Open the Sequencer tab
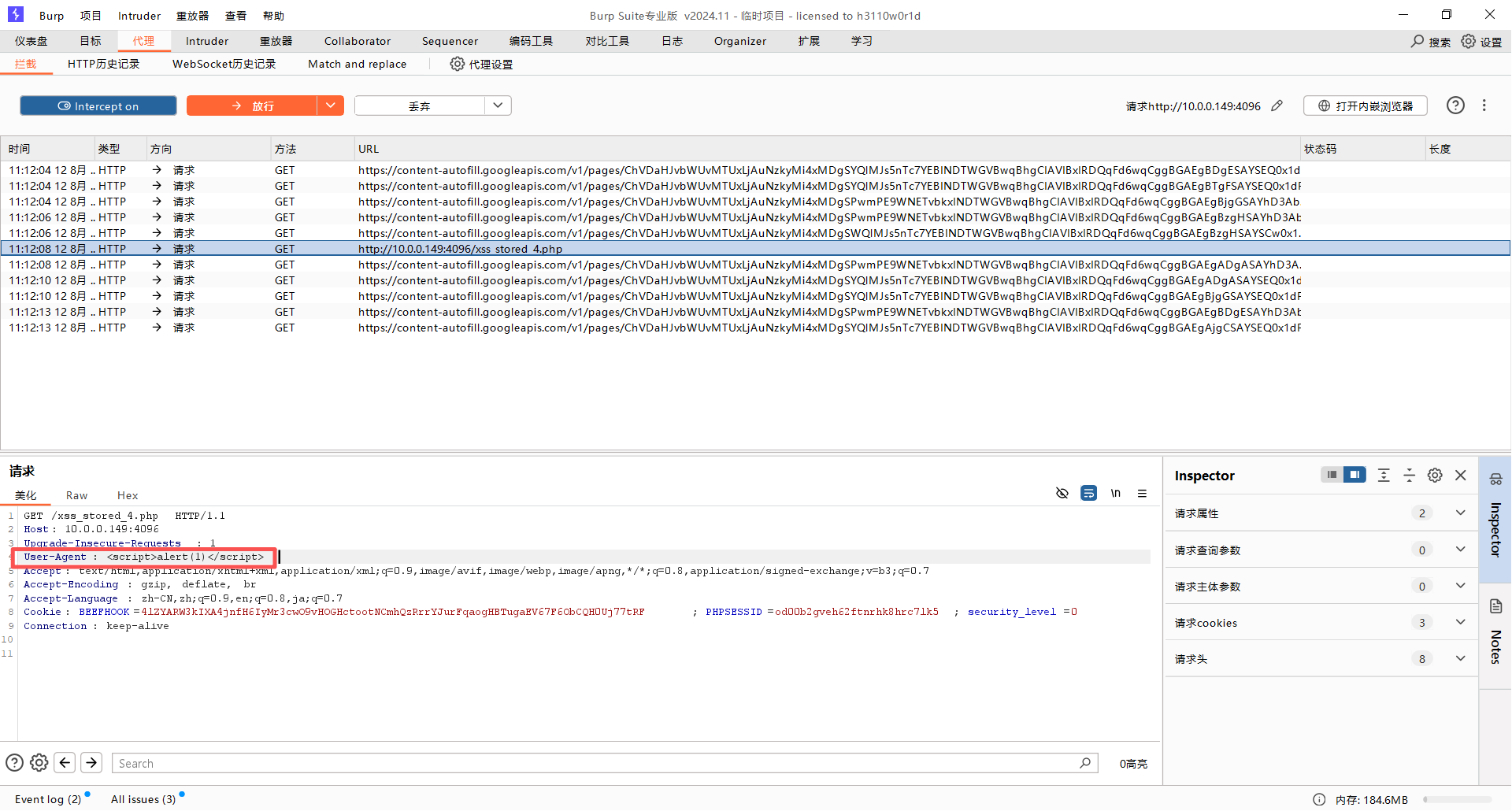 click(450, 41)
